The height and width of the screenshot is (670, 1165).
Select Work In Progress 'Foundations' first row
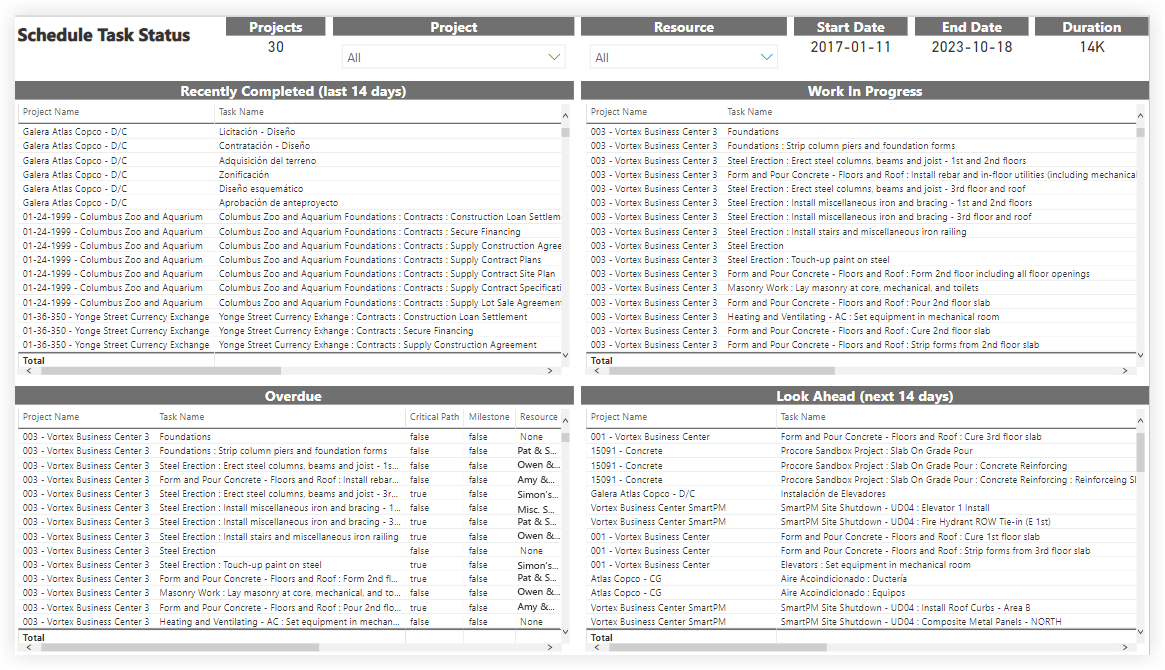coord(861,131)
